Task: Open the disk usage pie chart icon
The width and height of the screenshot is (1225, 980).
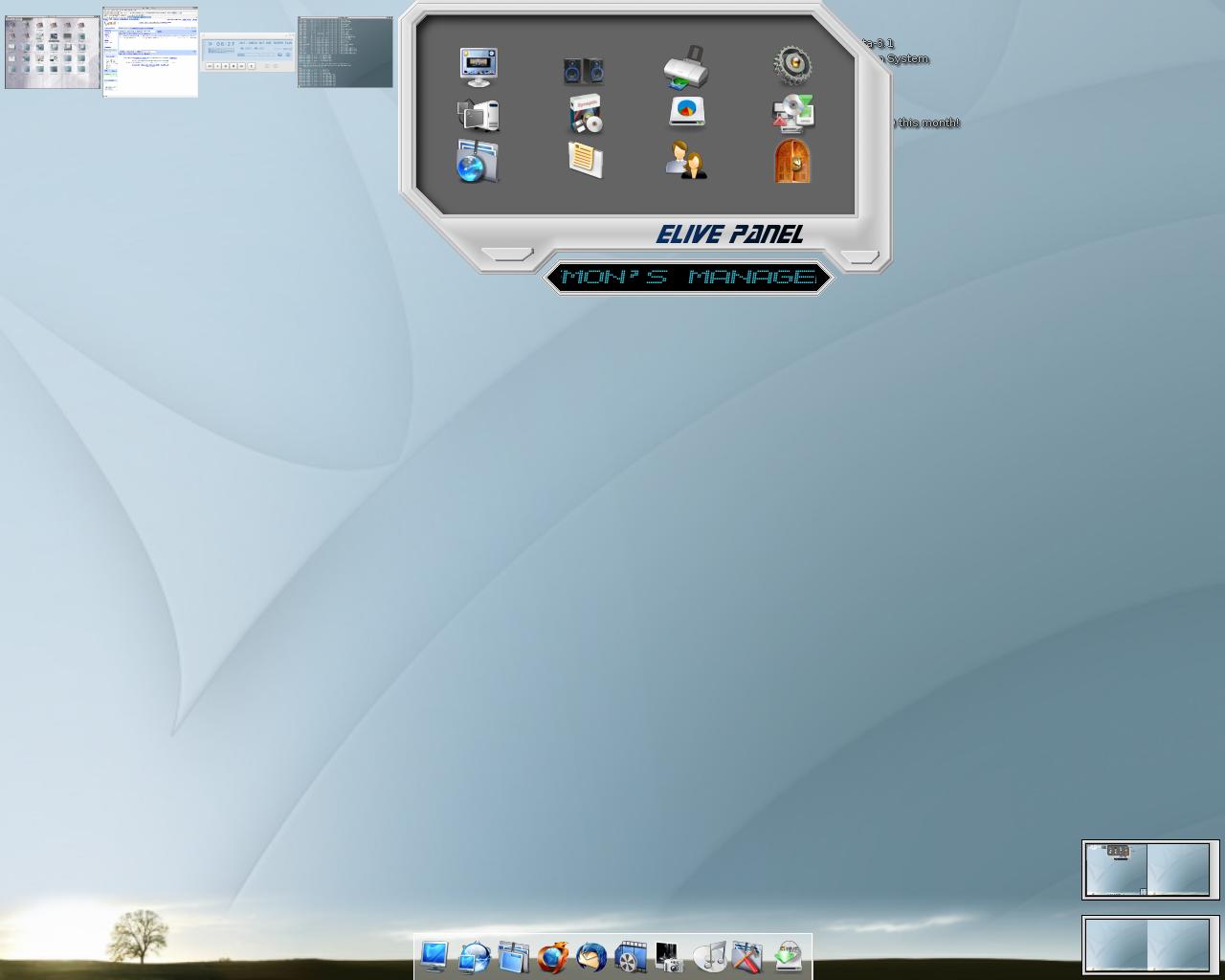Action: click(x=686, y=111)
